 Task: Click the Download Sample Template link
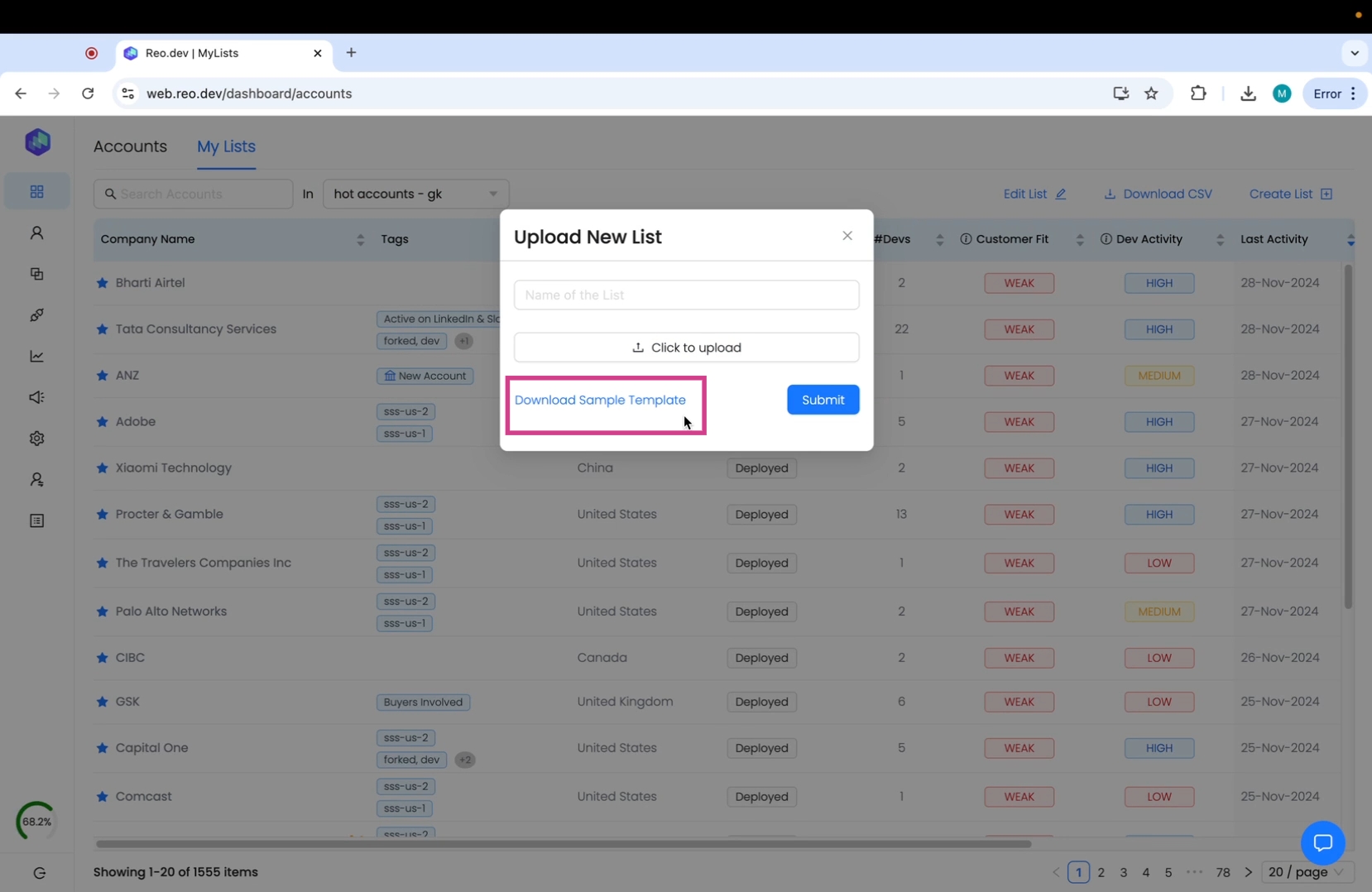click(600, 400)
